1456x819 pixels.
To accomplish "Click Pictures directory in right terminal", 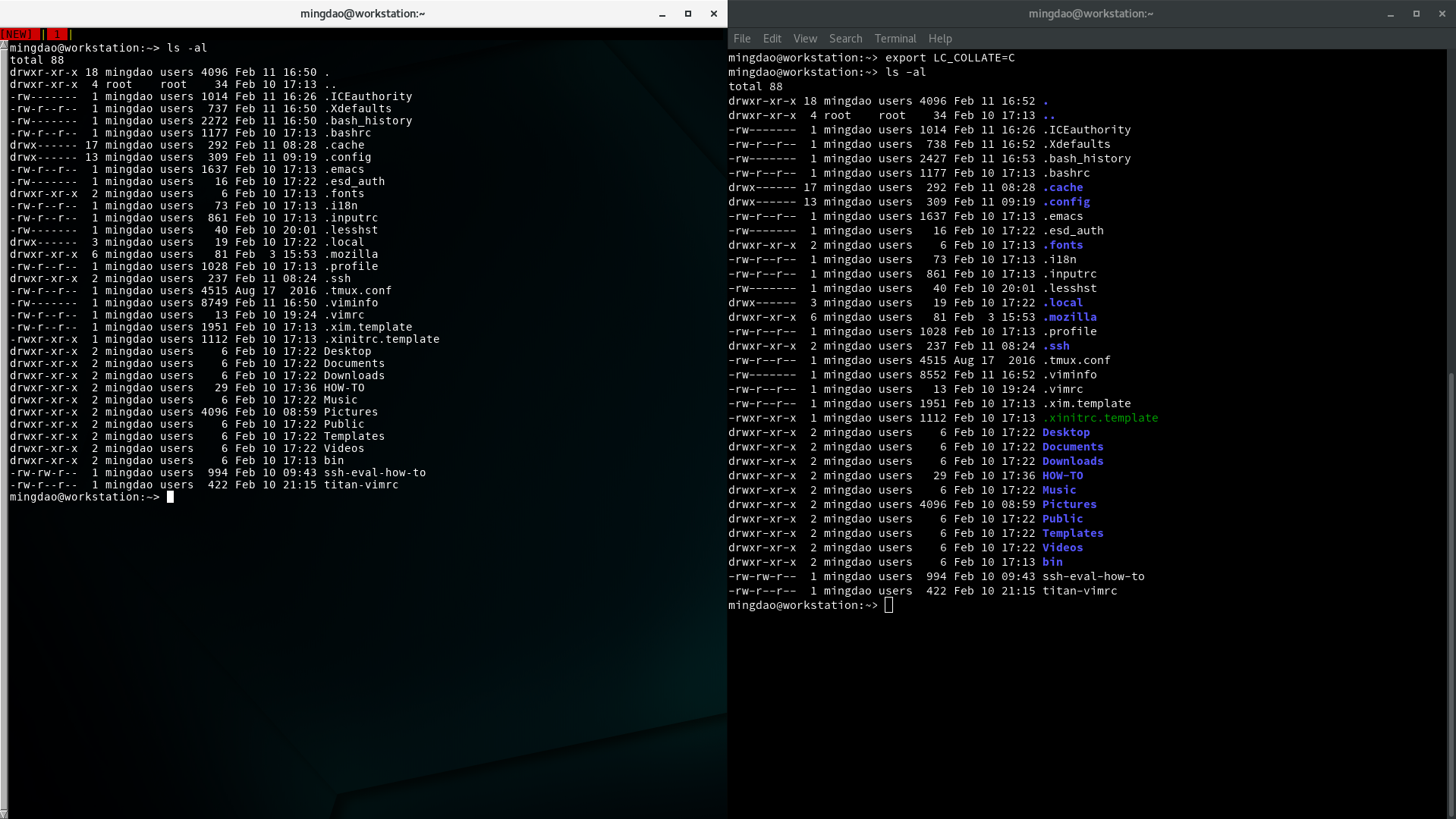I will (1069, 504).
